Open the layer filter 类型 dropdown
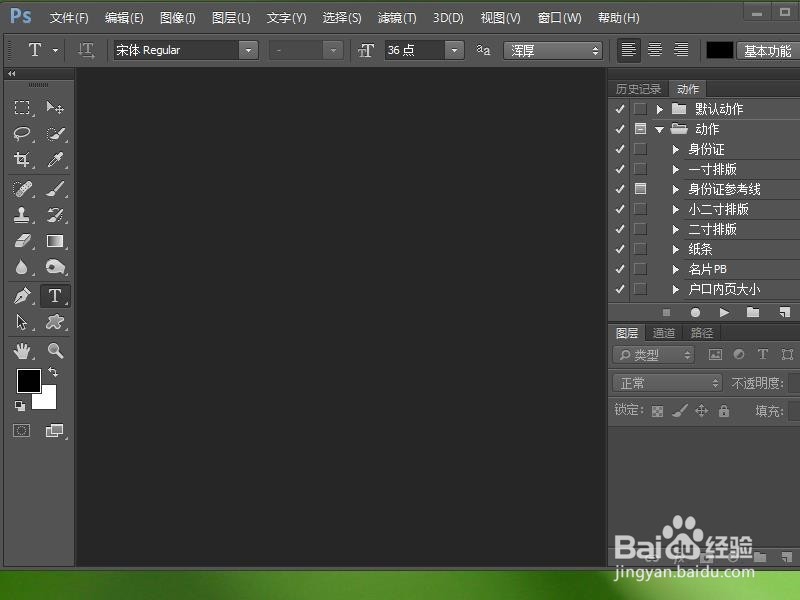 [654, 355]
